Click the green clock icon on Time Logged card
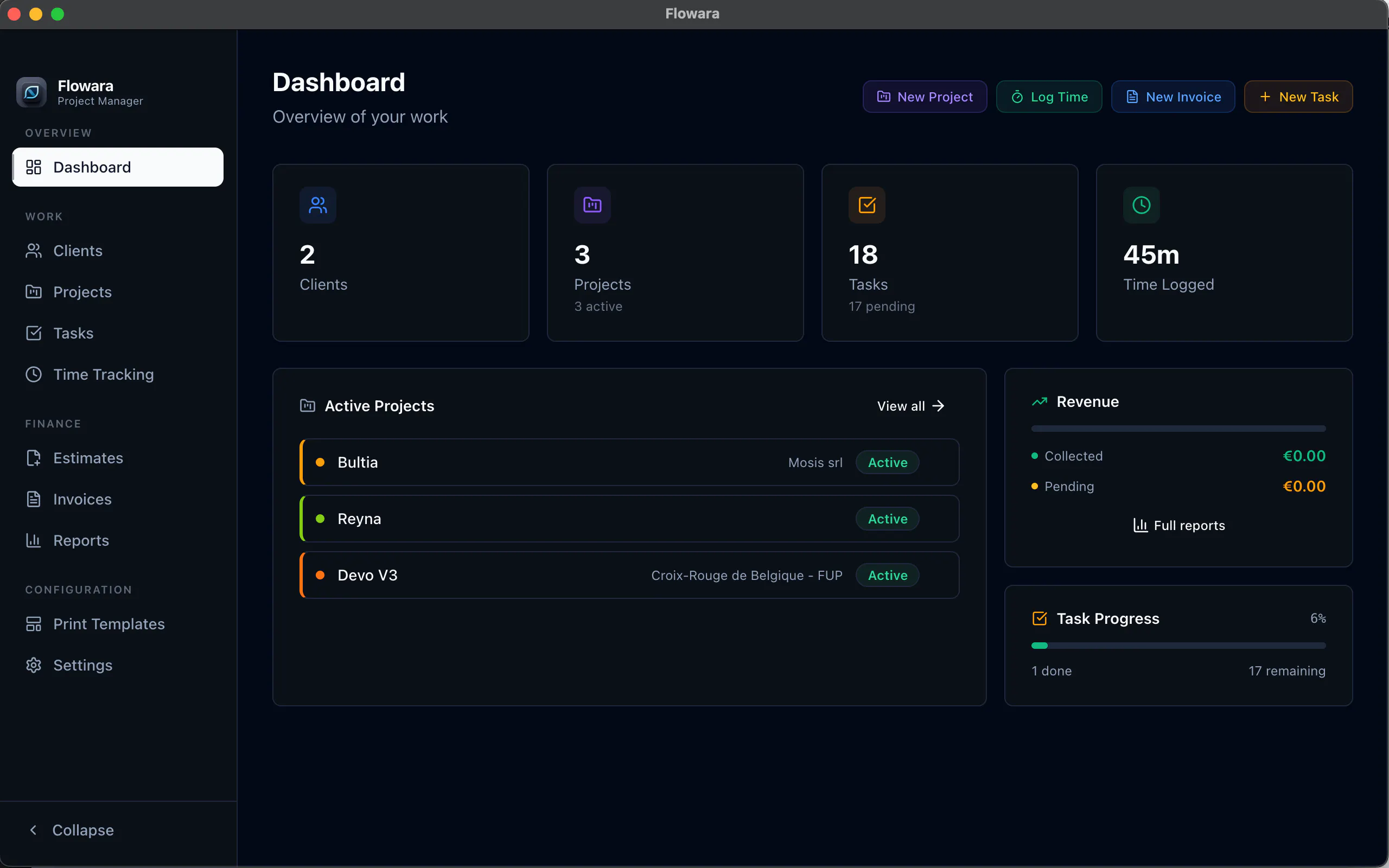The image size is (1389, 868). pyautogui.click(x=1141, y=205)
